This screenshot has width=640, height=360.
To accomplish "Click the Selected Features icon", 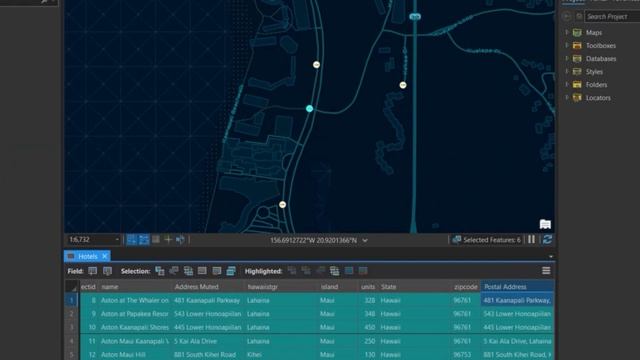I will (457, 240).
